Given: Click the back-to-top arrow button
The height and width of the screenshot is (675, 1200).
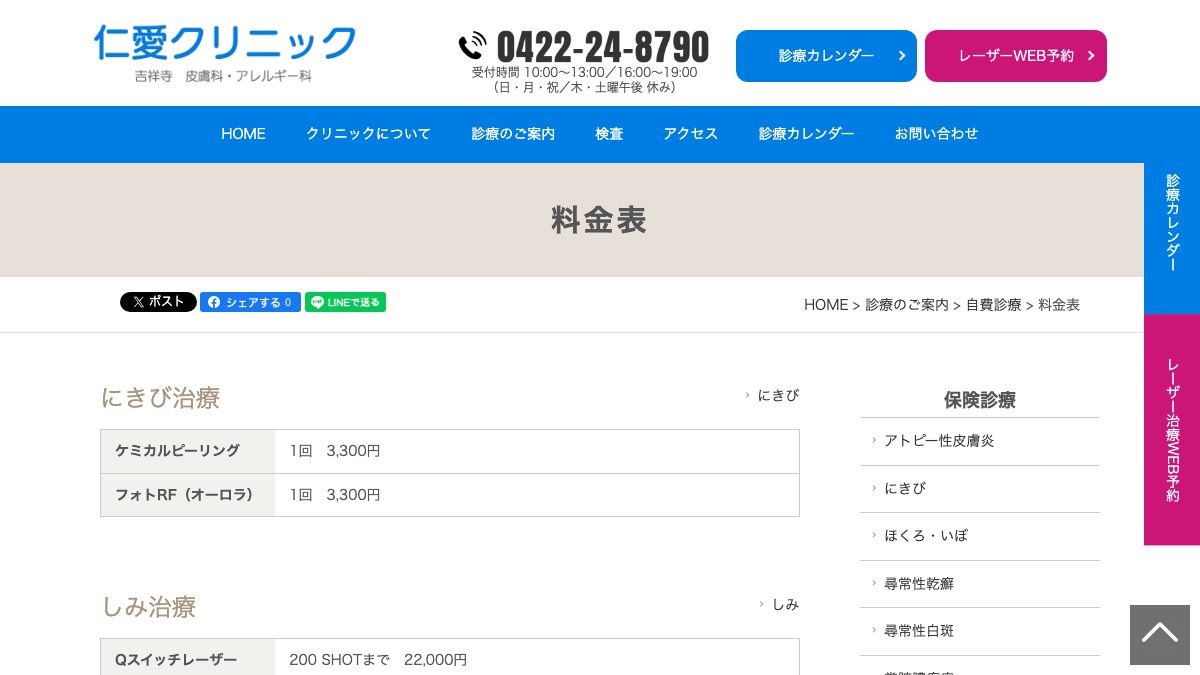Looking at the screenshot, I should [1160, 635].
